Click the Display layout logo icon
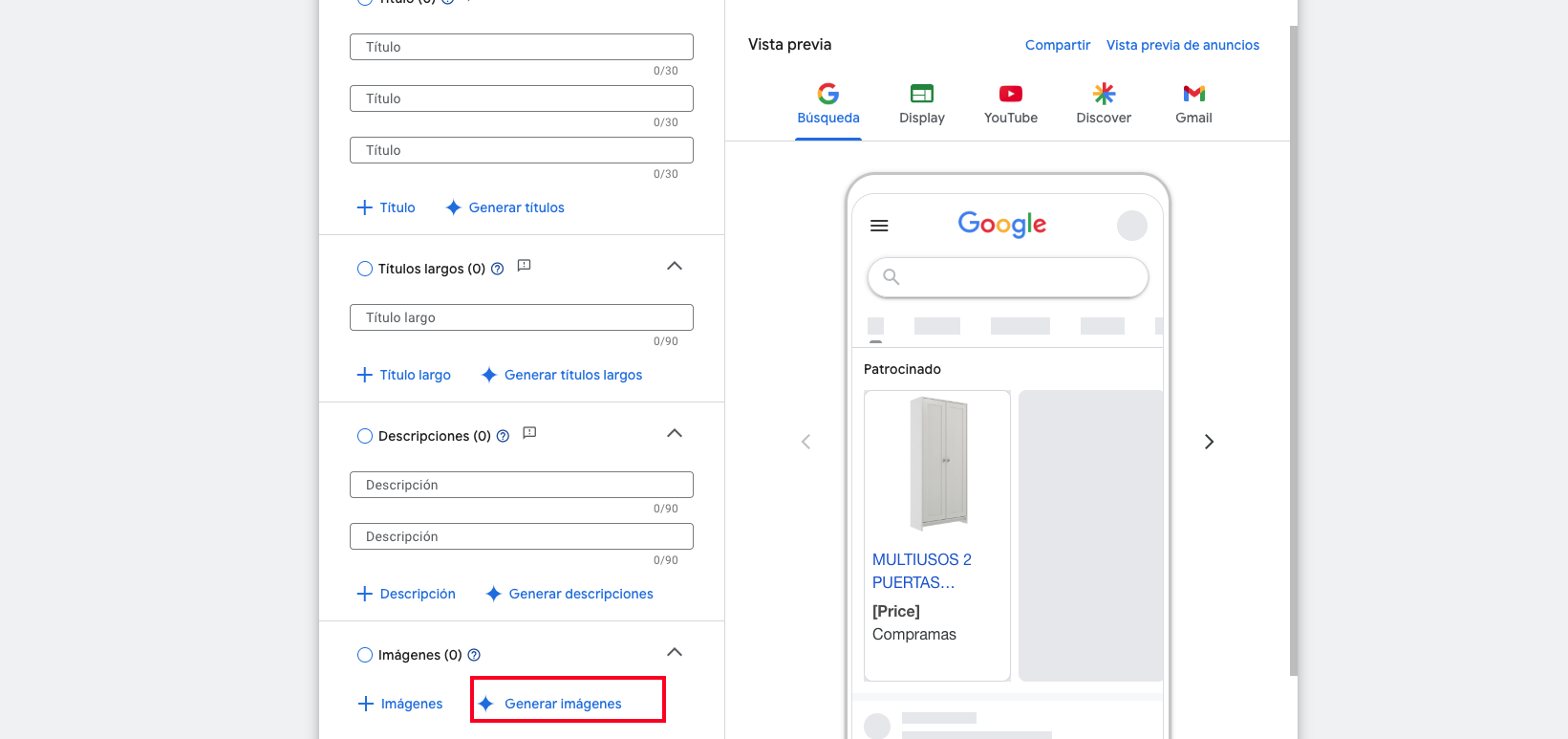The image size is (1568, 739). [x=922, y=93]
